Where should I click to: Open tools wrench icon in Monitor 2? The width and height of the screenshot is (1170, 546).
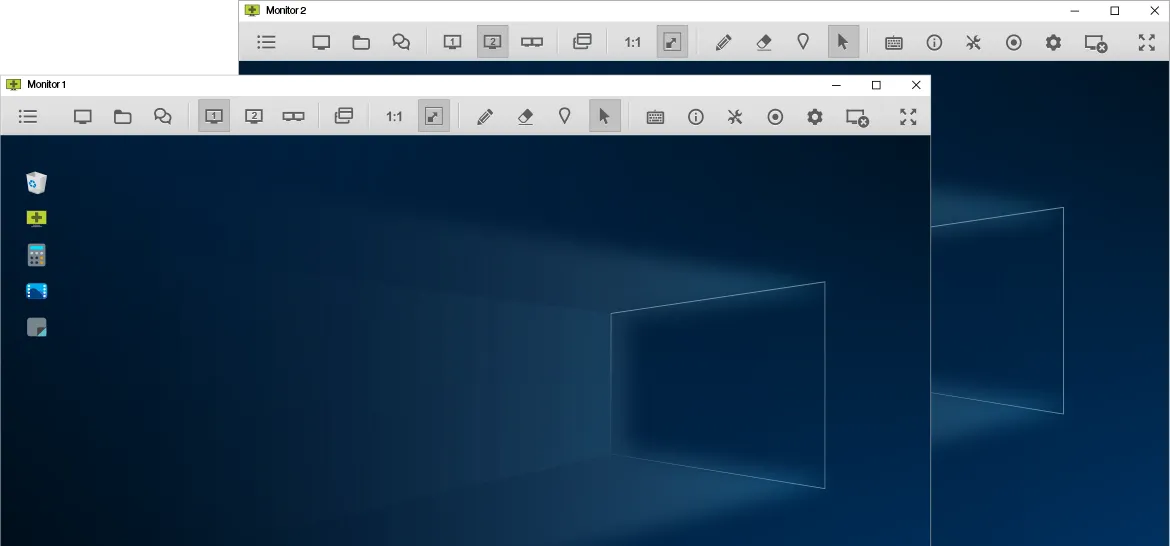974,42
